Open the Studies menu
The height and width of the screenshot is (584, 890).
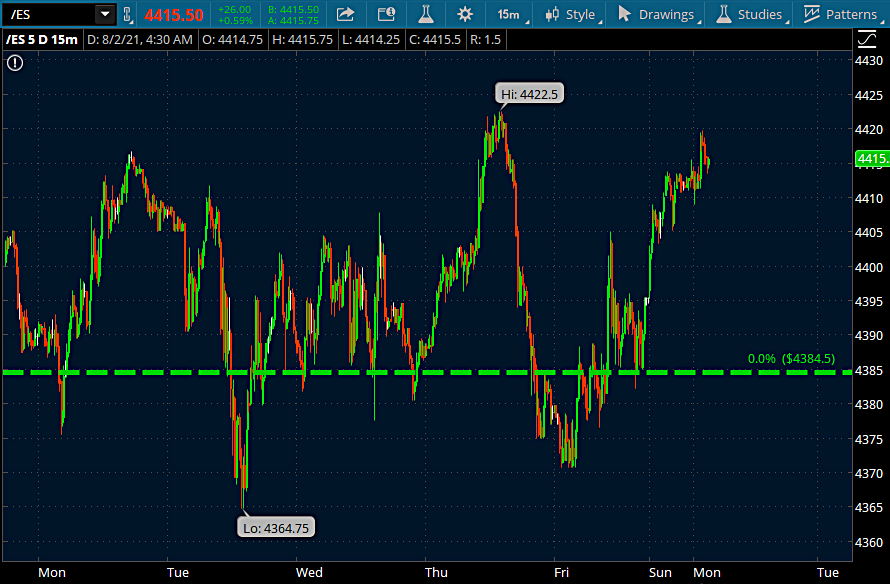click(x=750, y=14)
